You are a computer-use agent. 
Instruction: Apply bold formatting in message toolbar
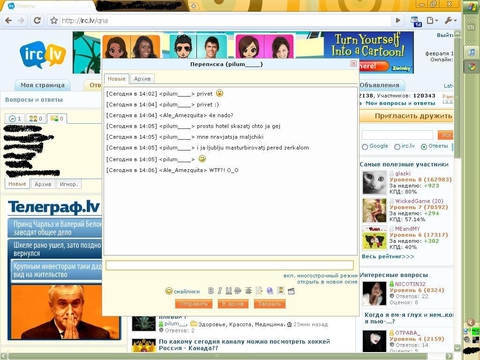point(211,291)
